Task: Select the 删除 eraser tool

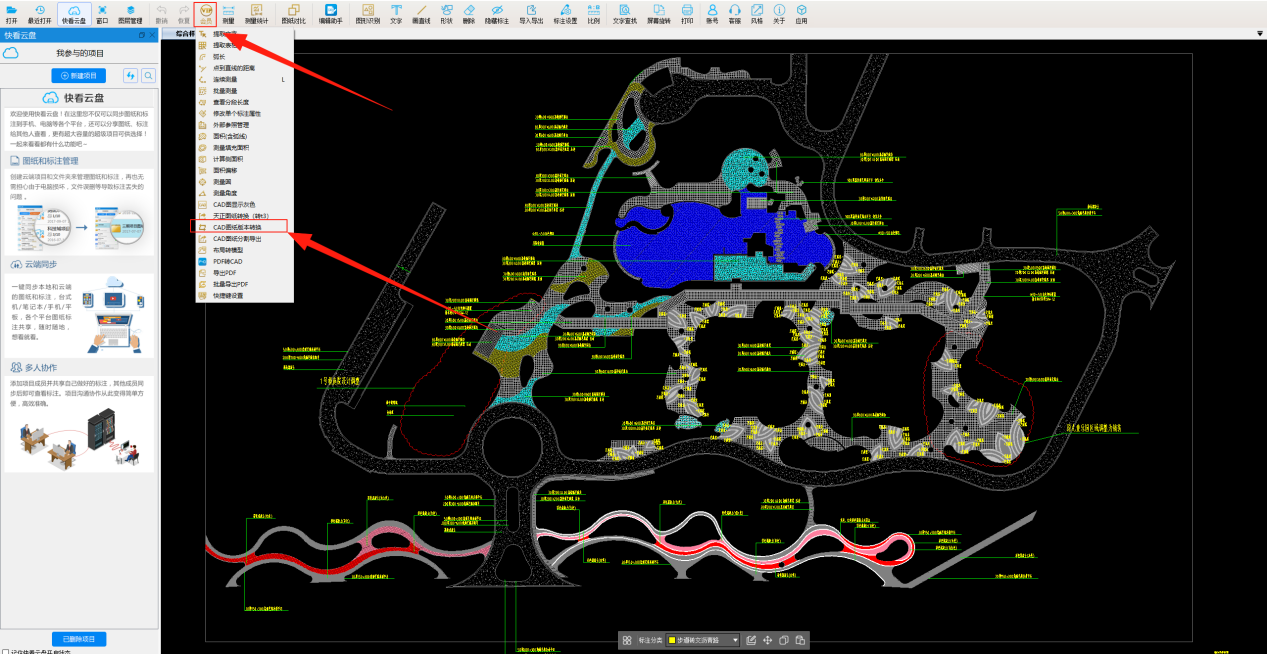Action: tap(469, 13)
